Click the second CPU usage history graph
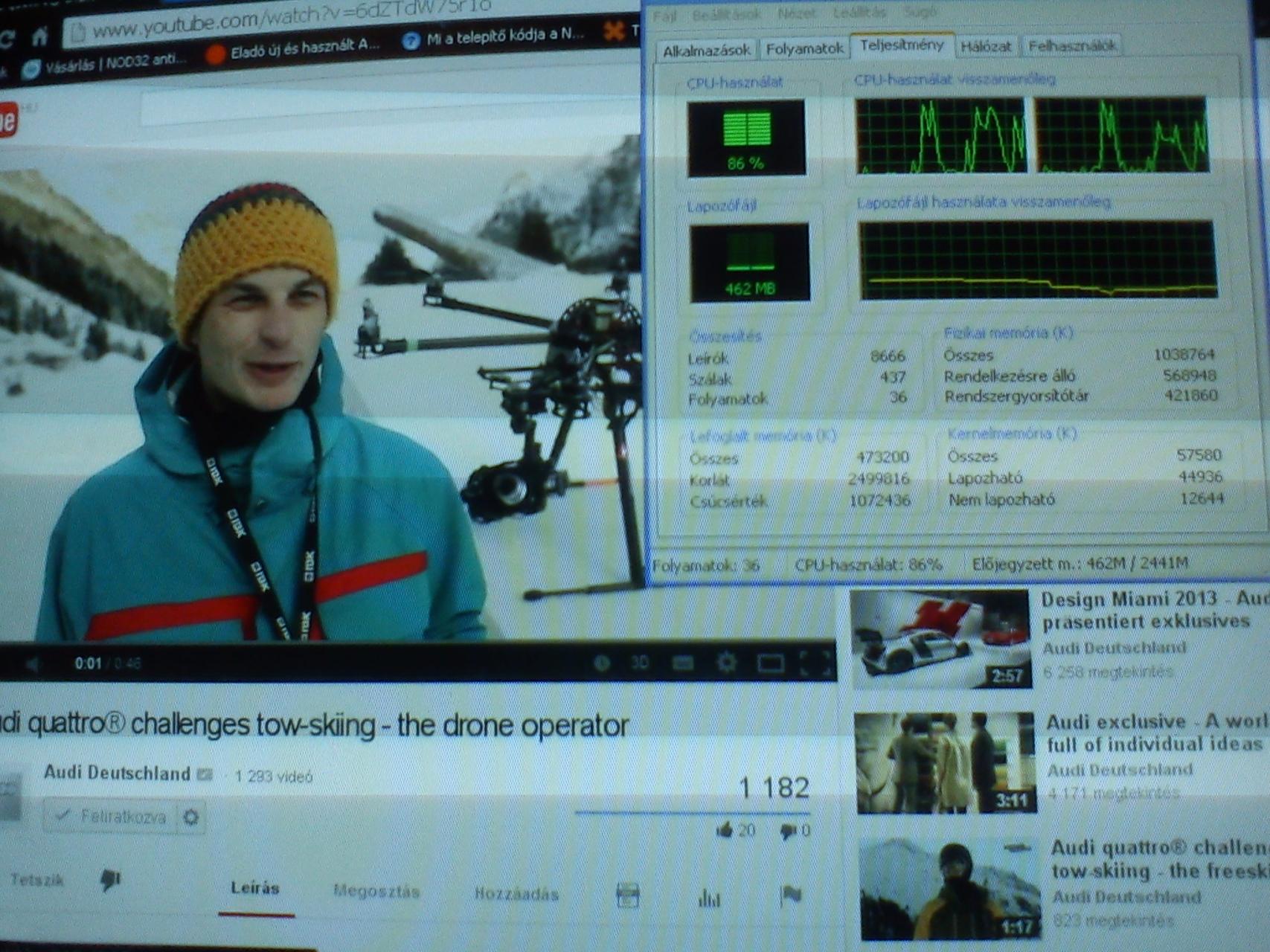1270x952 pixels. [1122, 135]
